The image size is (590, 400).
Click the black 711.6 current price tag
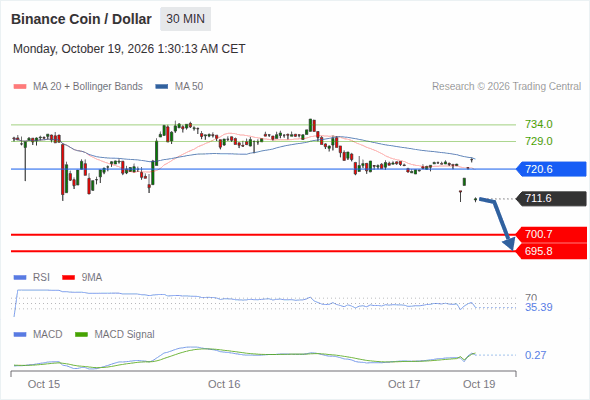pos(551,198)
